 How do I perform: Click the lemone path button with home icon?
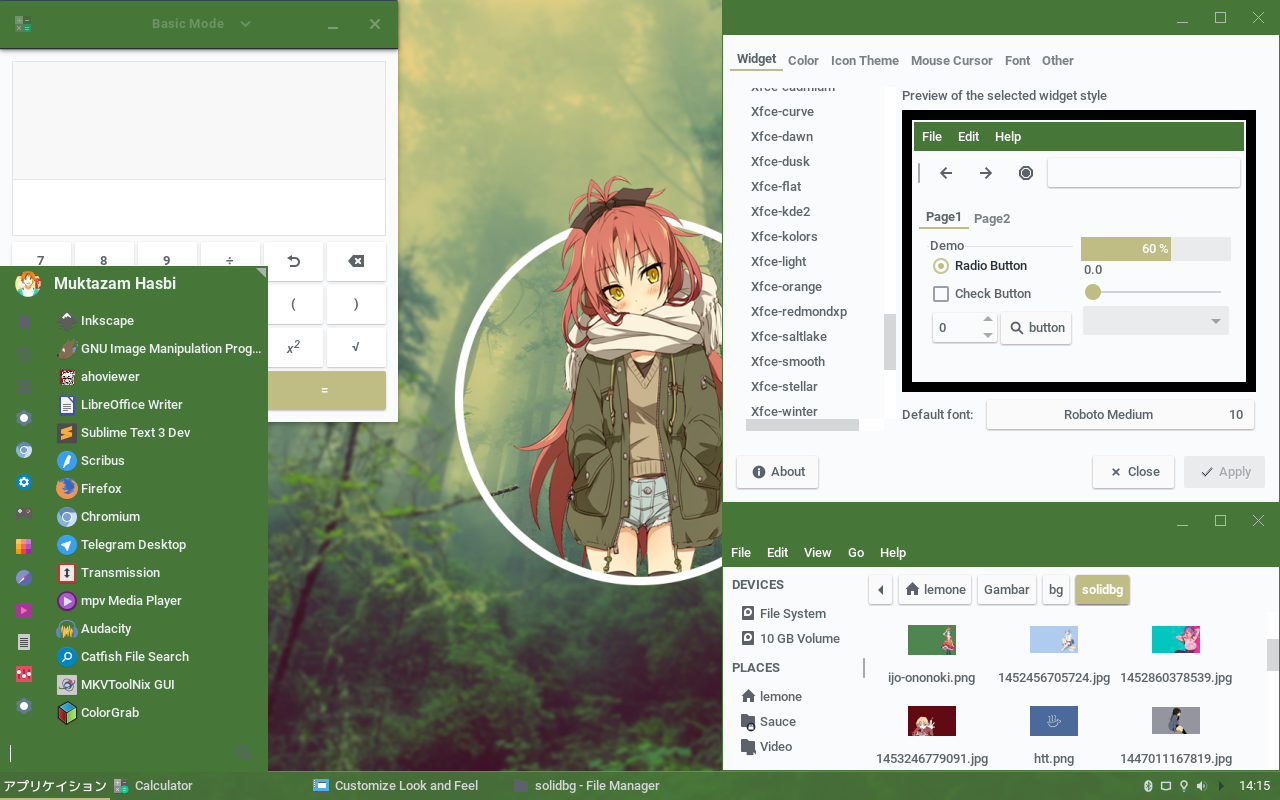935,590
